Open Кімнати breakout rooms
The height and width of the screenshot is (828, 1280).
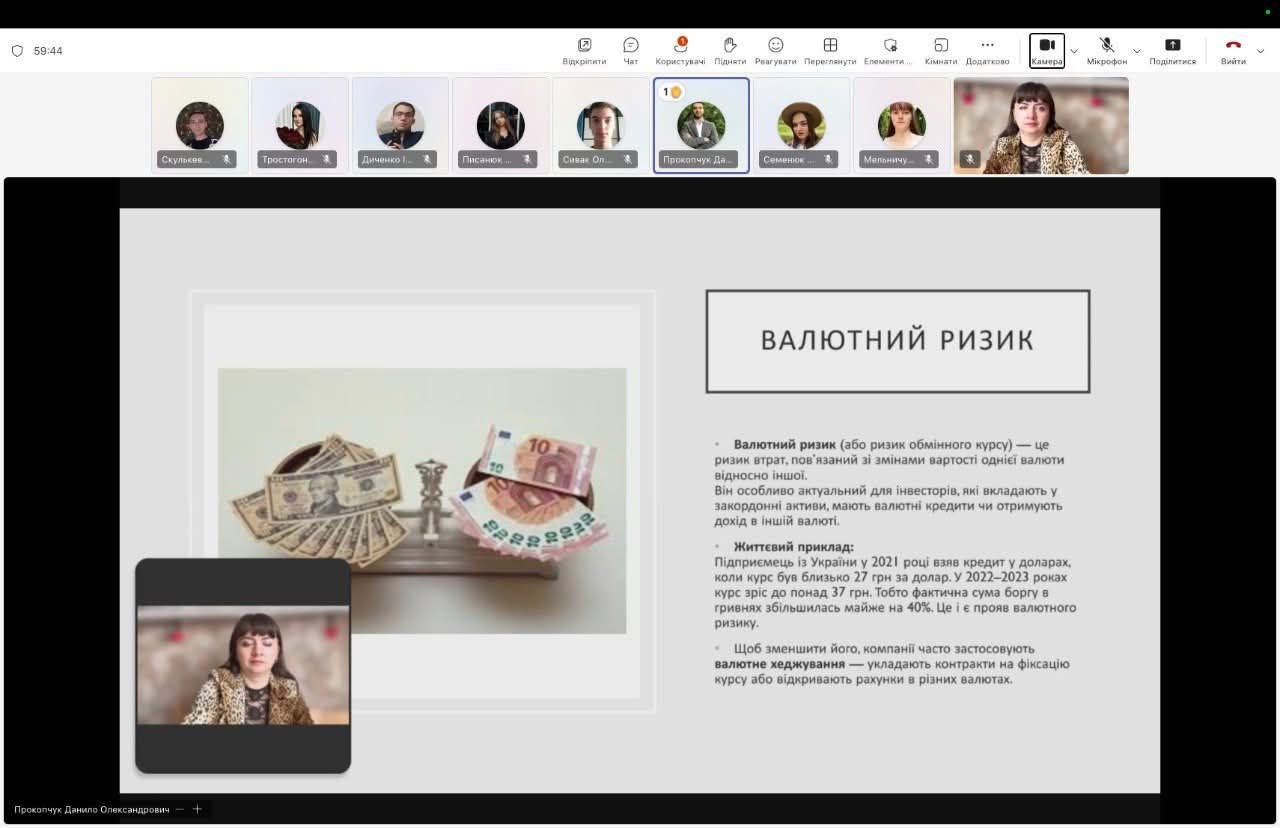pyautogui.click(x=941, y=46)
